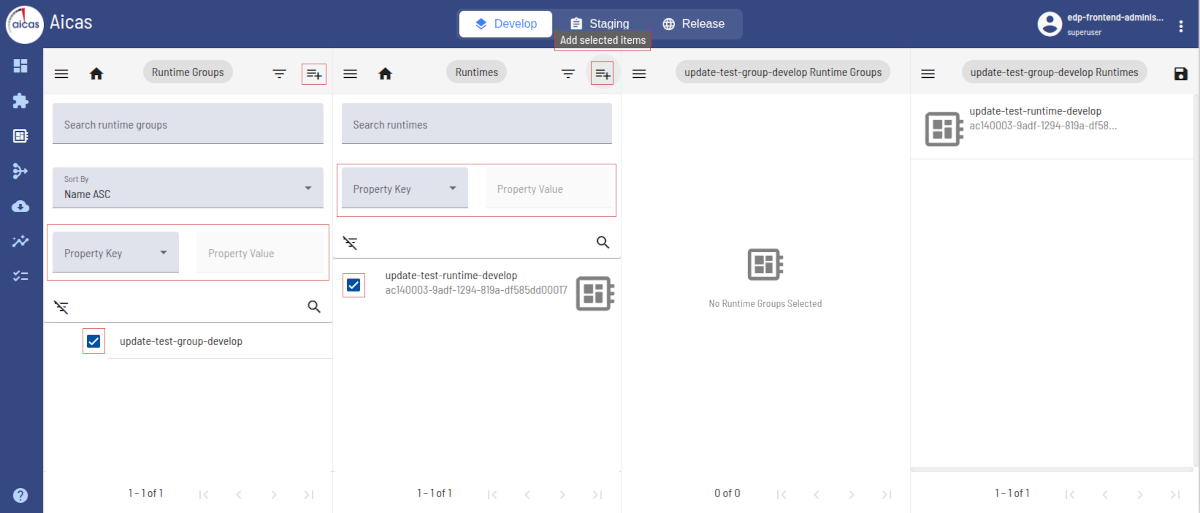The height and width of the screenshot is (513, 1200).
Task: Click the Runtime Groups chip label
Action: 187,72
